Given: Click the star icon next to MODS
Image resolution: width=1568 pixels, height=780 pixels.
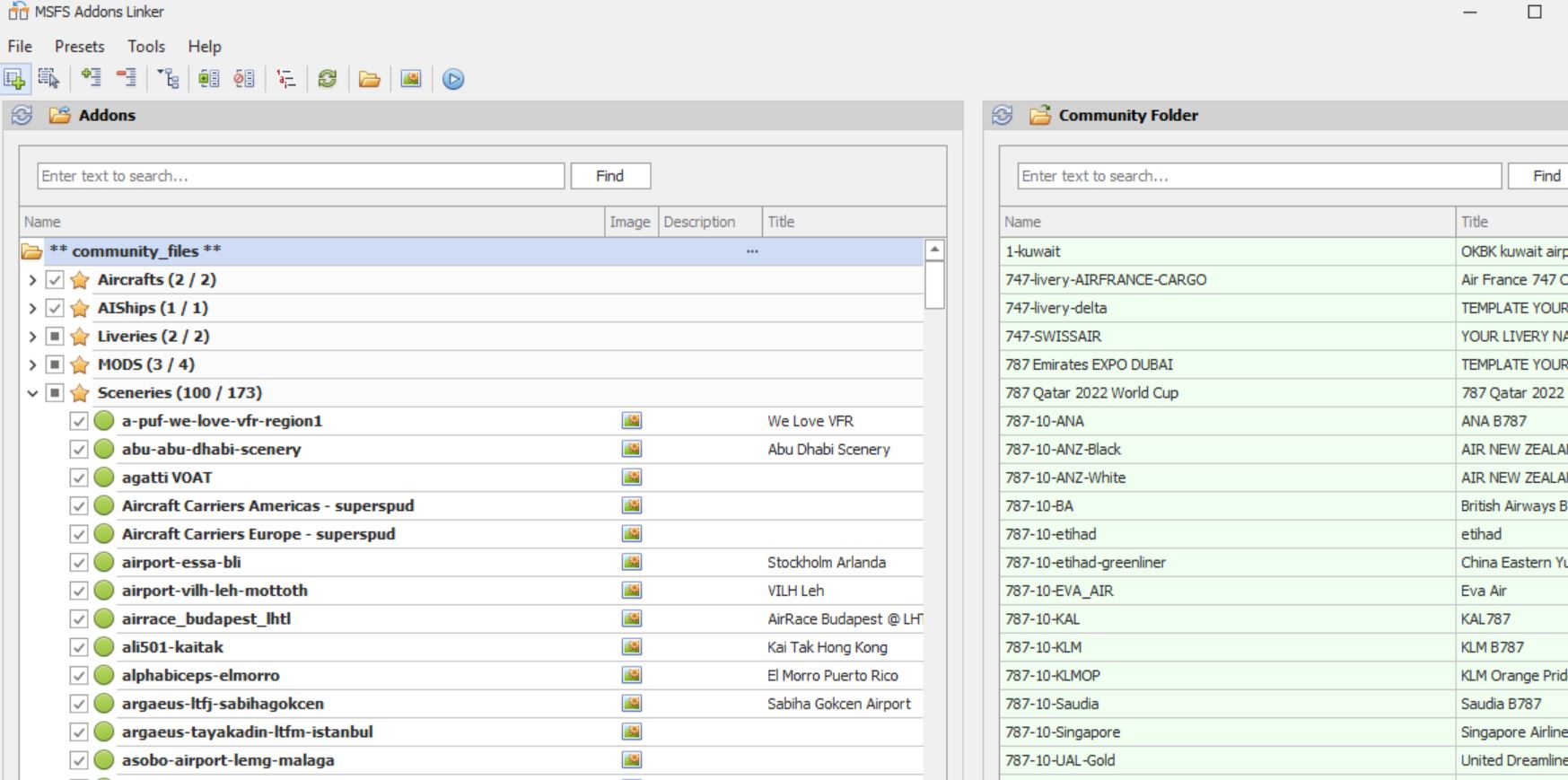Looking at the screenshot, I should pyautogui.click(x=80, y=364).
